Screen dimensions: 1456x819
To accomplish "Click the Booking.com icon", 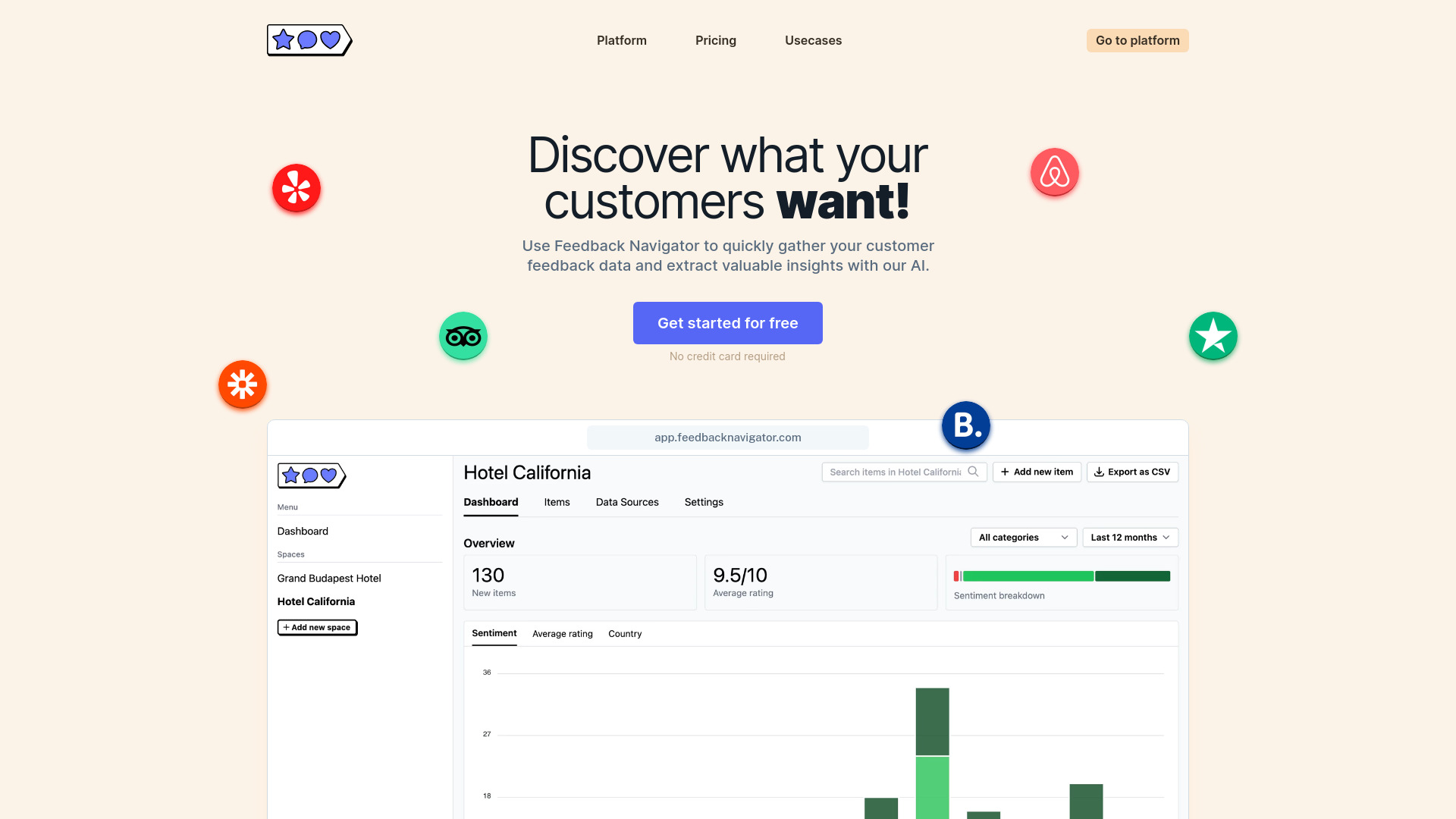I will 965,424.
